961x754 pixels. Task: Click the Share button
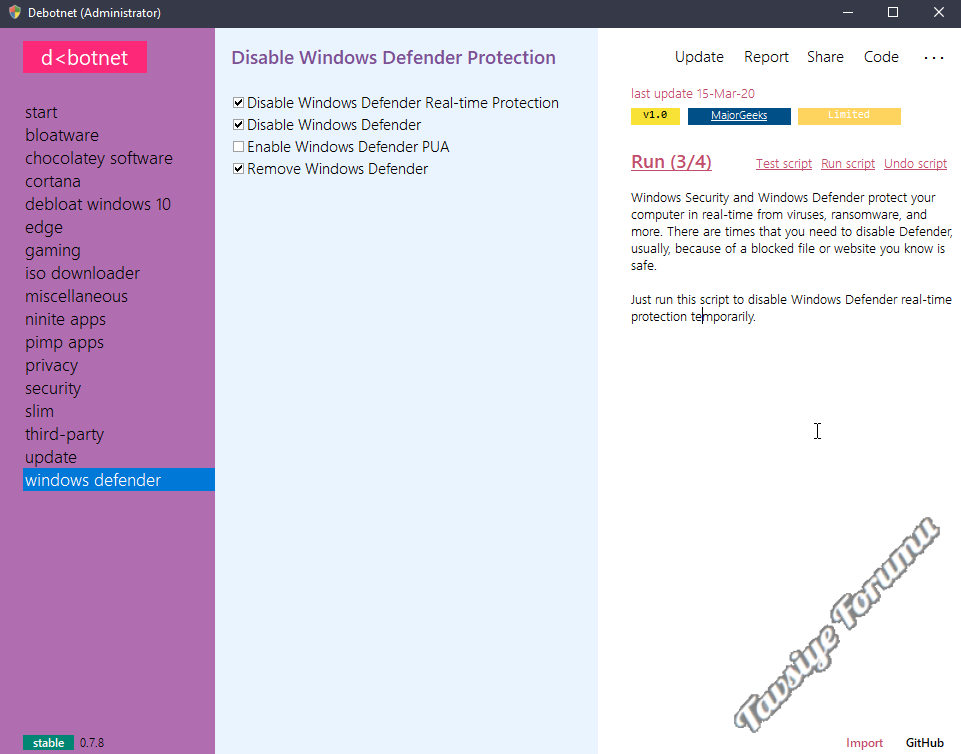[x=825, y=57]
